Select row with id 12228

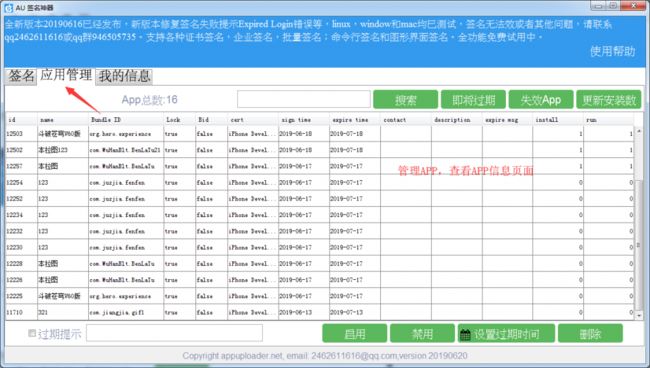pyautogui.click(x=320, y=264)
